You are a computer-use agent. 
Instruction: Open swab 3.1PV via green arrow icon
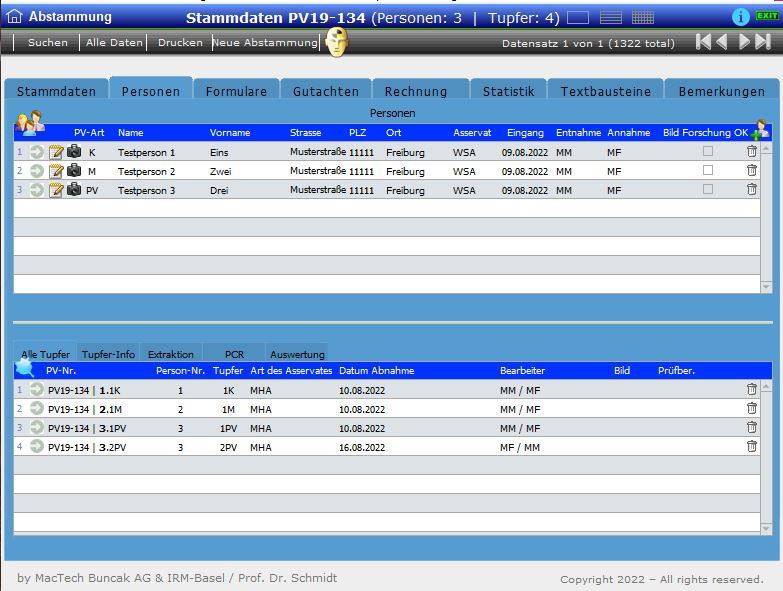(x=36, y=427)
